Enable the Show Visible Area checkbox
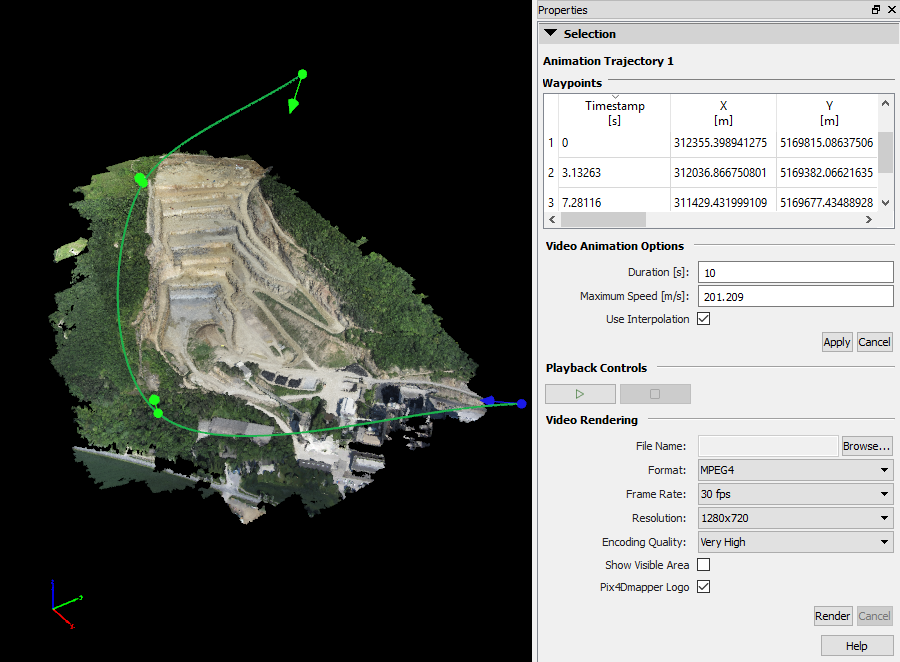Image resolution: width=900 pixels, height=662 pixels. click(x=703, y=565)
